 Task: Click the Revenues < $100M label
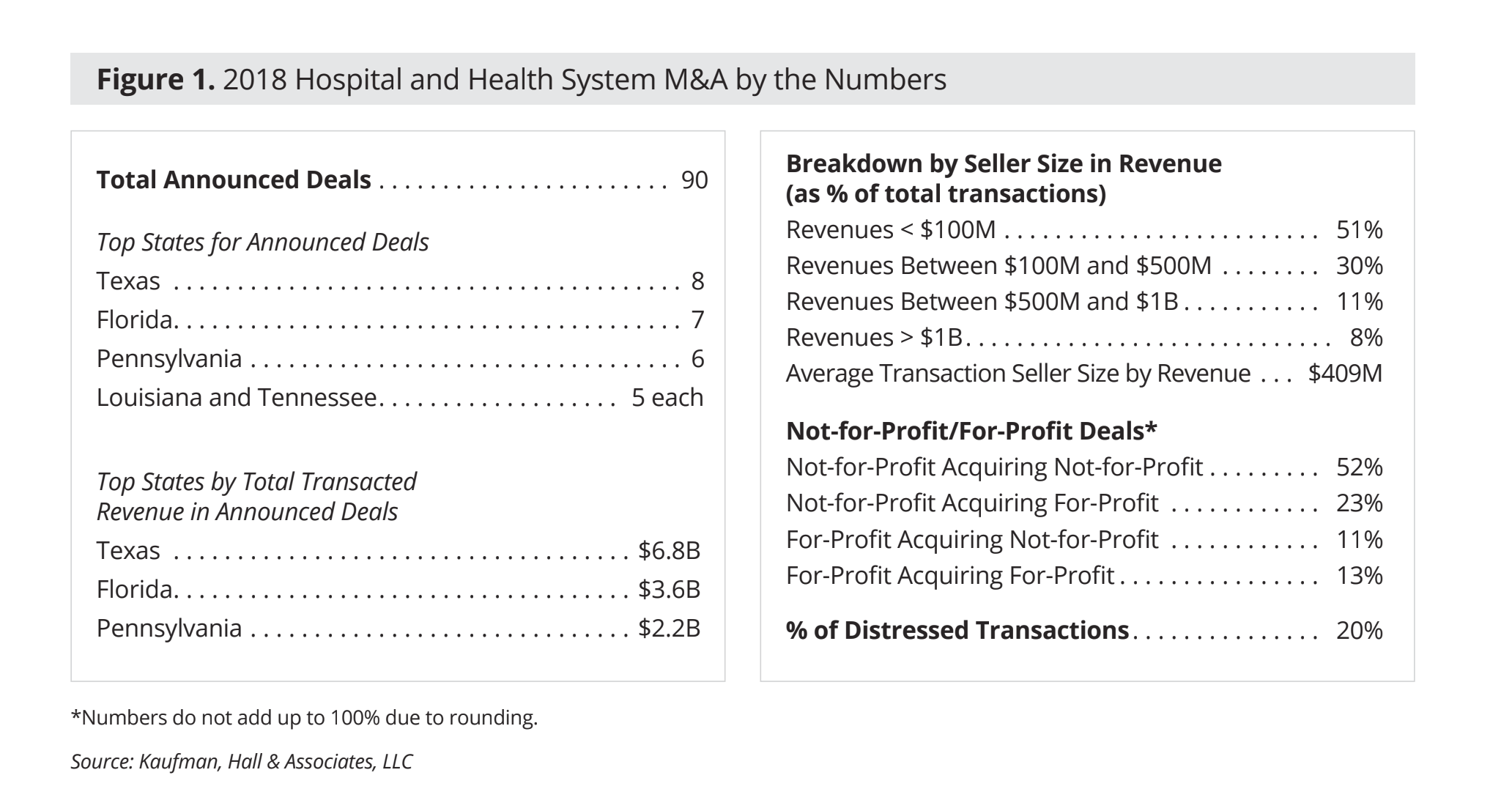[891, 230]
